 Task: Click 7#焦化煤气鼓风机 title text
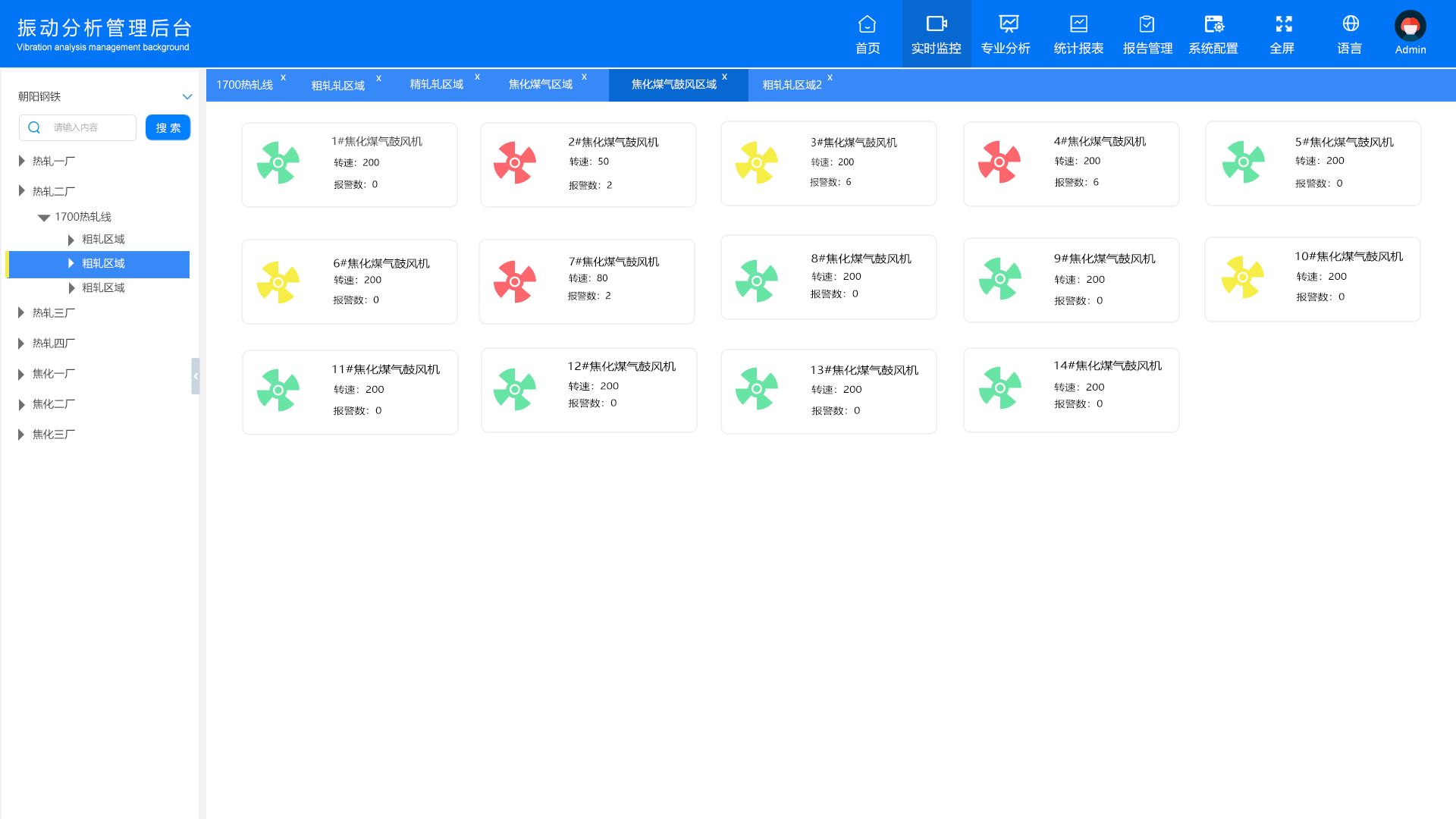(x=613, y=262)
